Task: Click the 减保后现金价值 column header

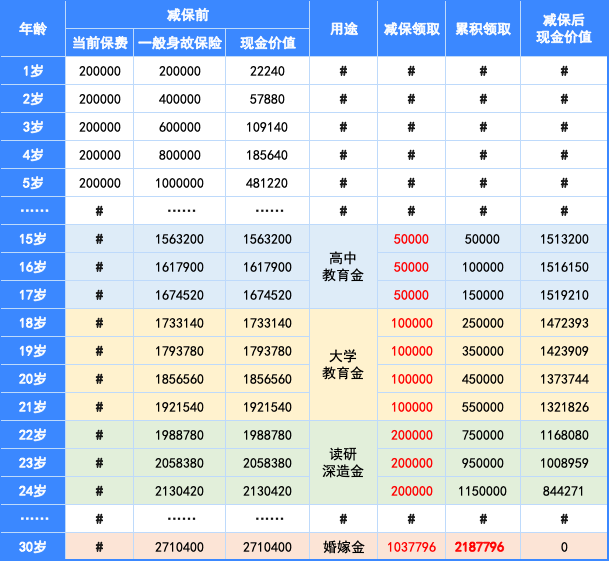Action: point(564,29)
